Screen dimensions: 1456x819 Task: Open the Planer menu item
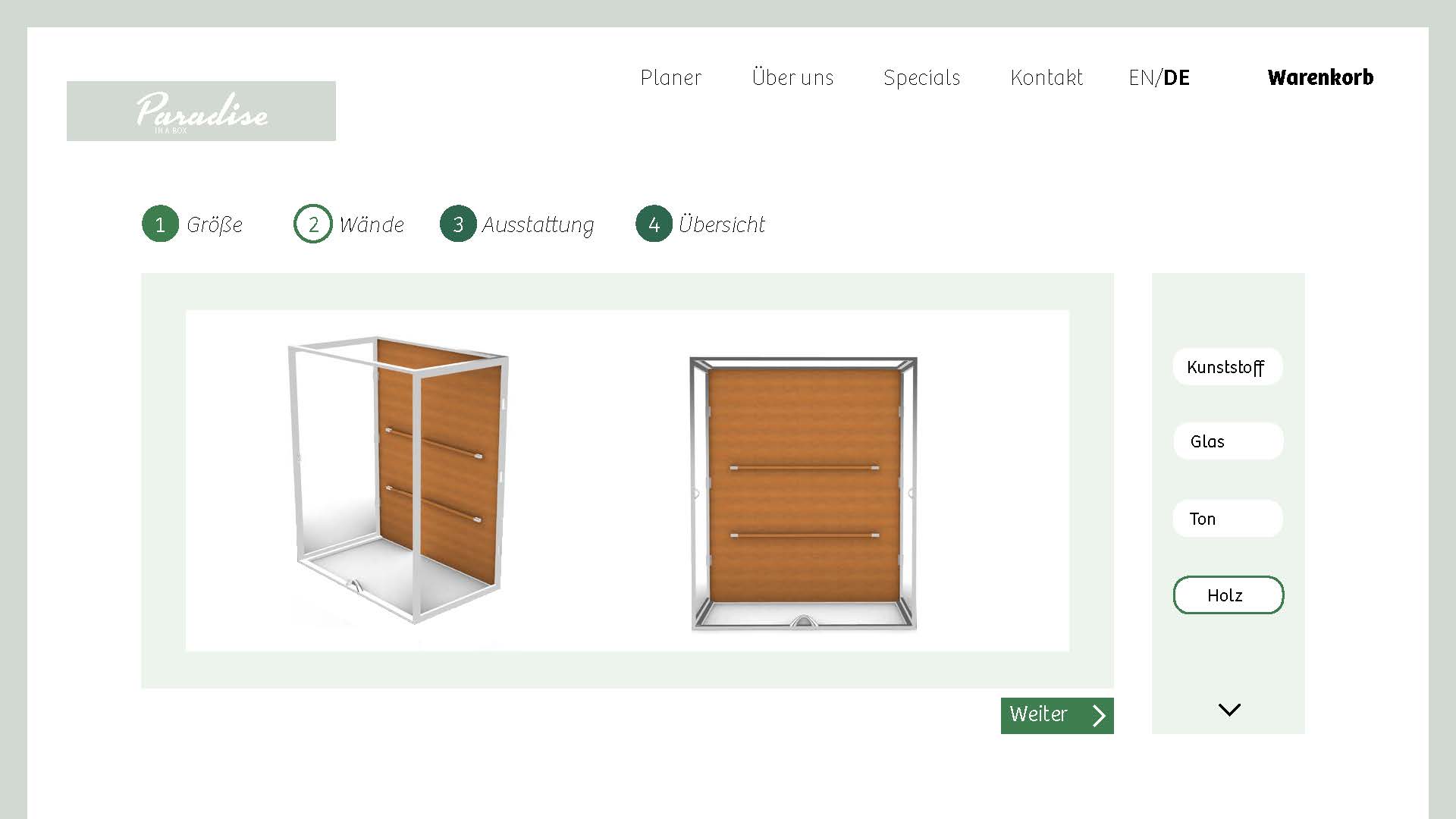(670, 77)
